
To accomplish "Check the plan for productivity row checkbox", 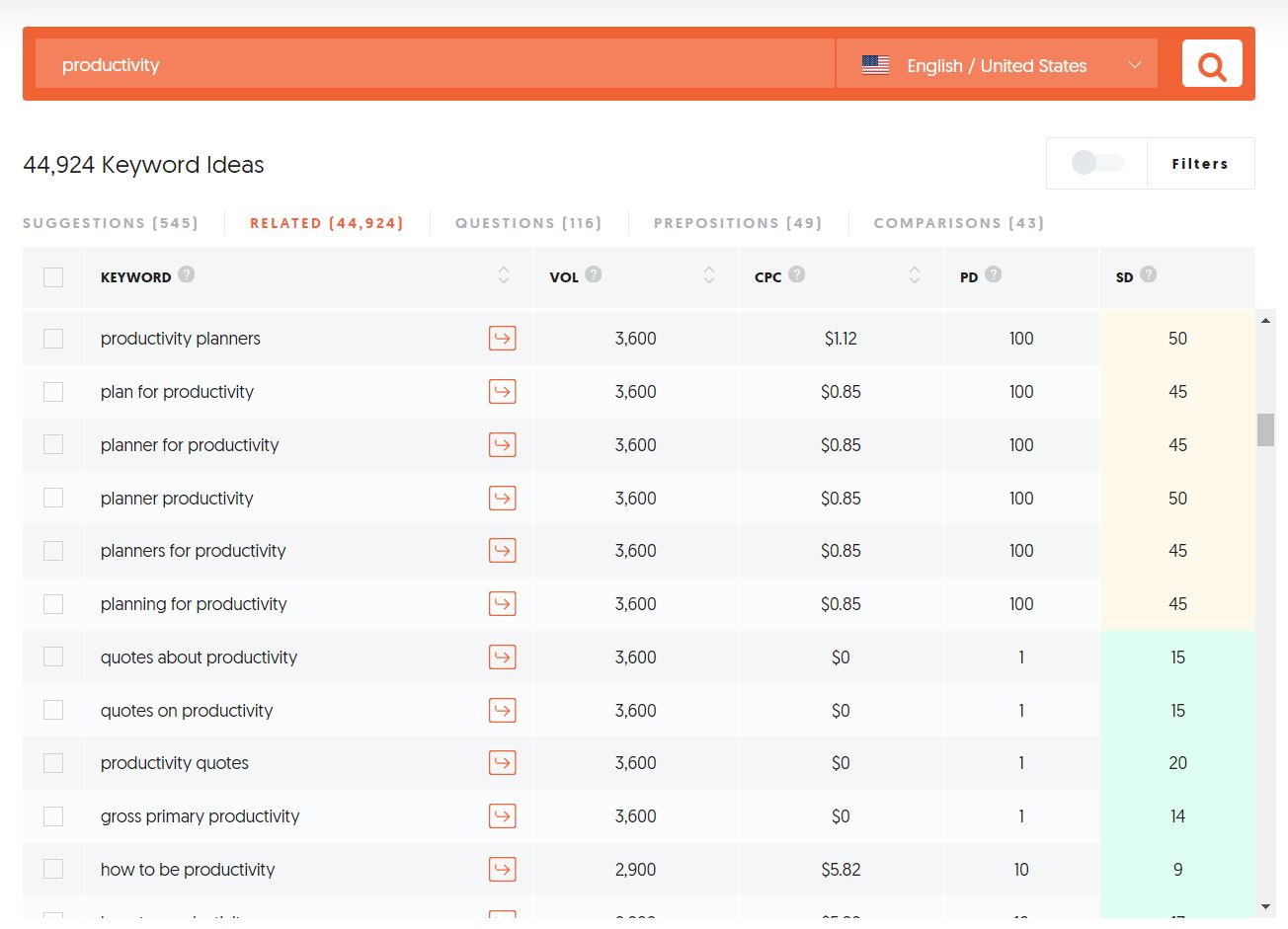I will coord(53,391).
